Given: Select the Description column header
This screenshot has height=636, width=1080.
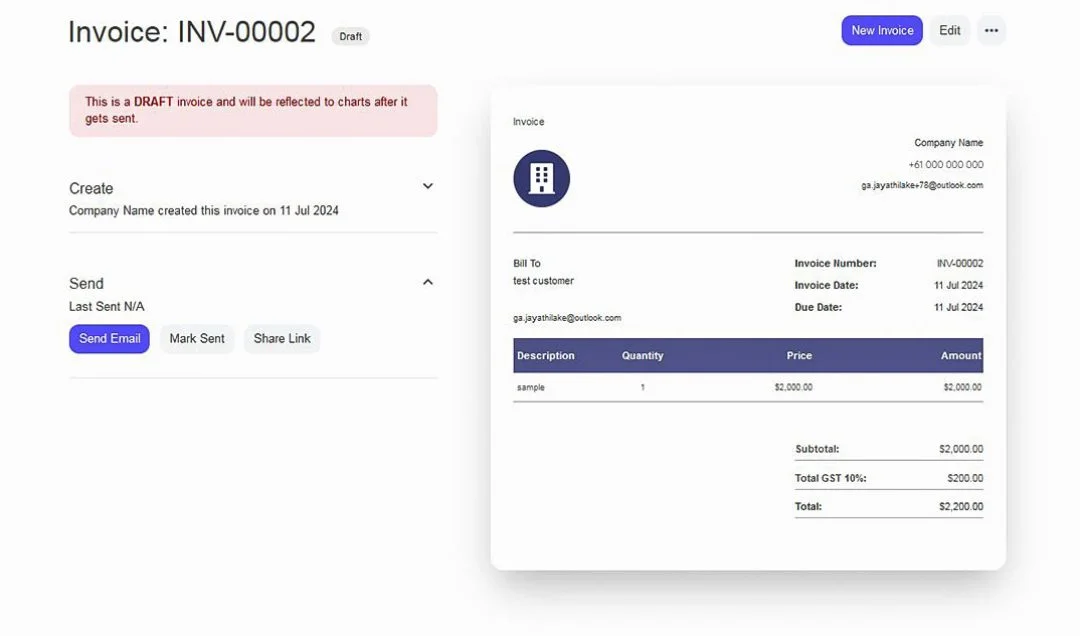Looking at the screenshot, I should coord(546,356).
